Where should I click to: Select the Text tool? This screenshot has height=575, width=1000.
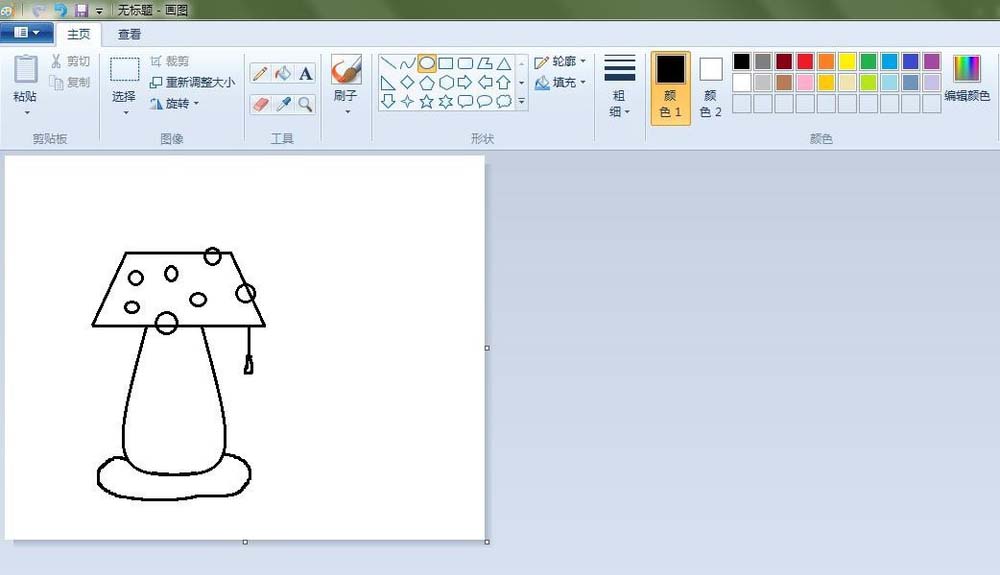pyautogui.click(x=305, y=74)
